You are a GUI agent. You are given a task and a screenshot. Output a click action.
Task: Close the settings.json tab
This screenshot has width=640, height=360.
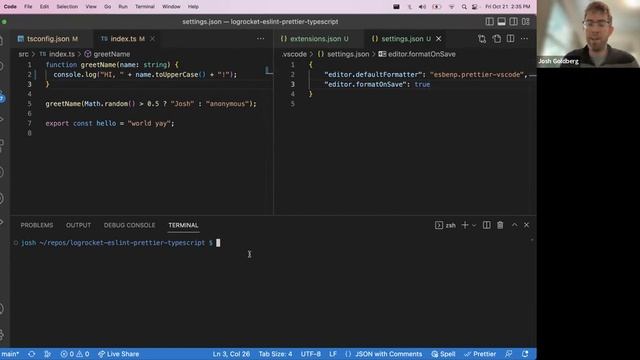(x=439, y=39)
